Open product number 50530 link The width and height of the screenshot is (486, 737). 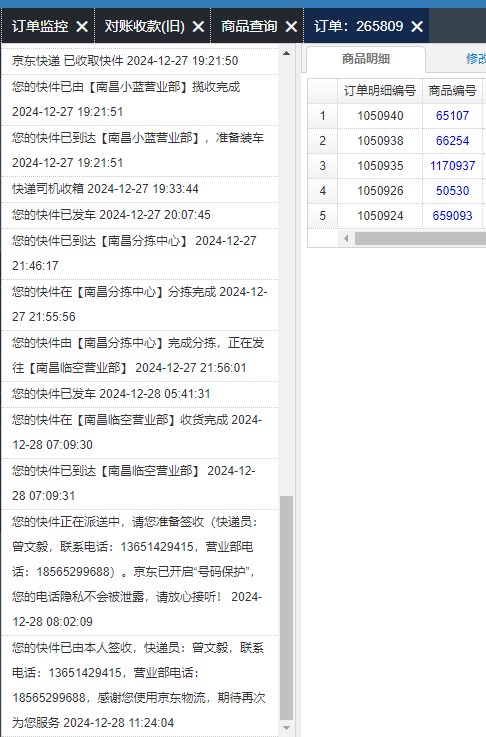click(452, 191)
